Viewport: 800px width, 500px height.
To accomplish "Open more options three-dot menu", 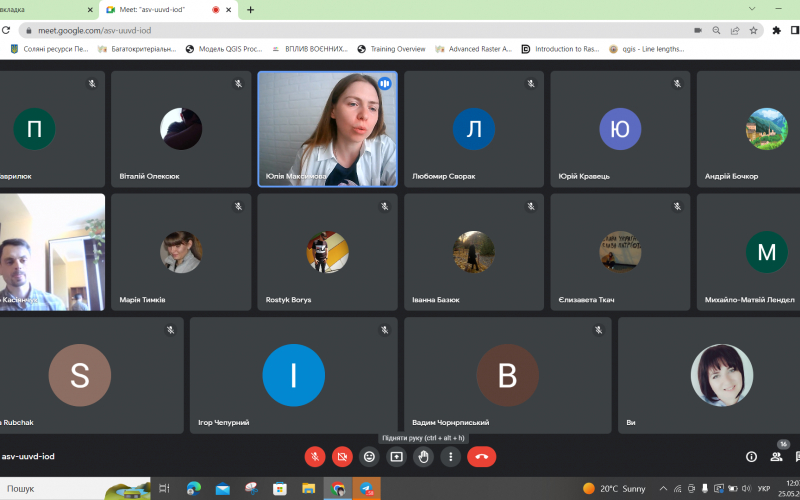I will tap(451, 457).
